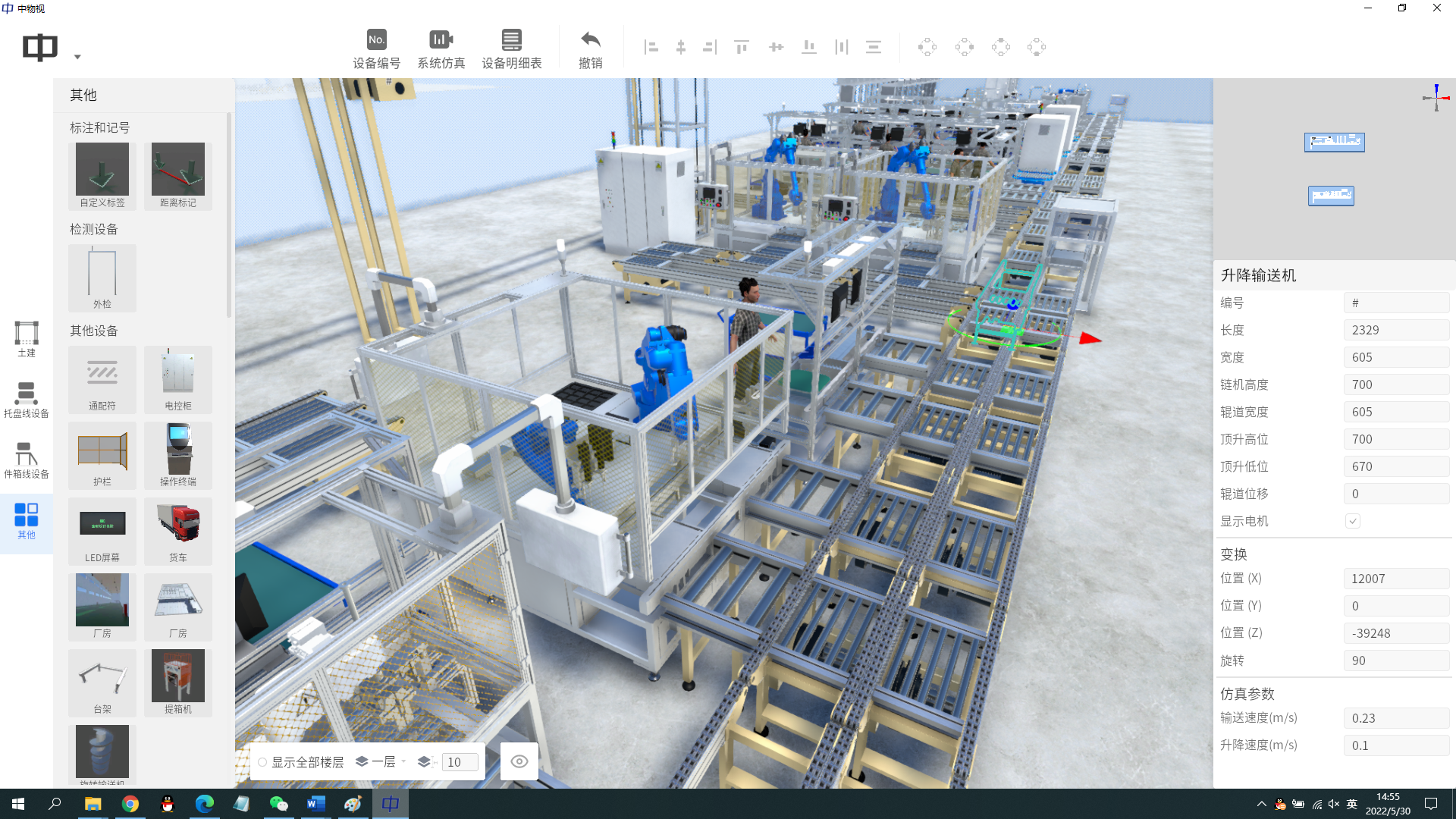Align selected objects to left edge
Image resolution: width=1456 pixels, height=819 pixels.
click(x=651, y=47)
